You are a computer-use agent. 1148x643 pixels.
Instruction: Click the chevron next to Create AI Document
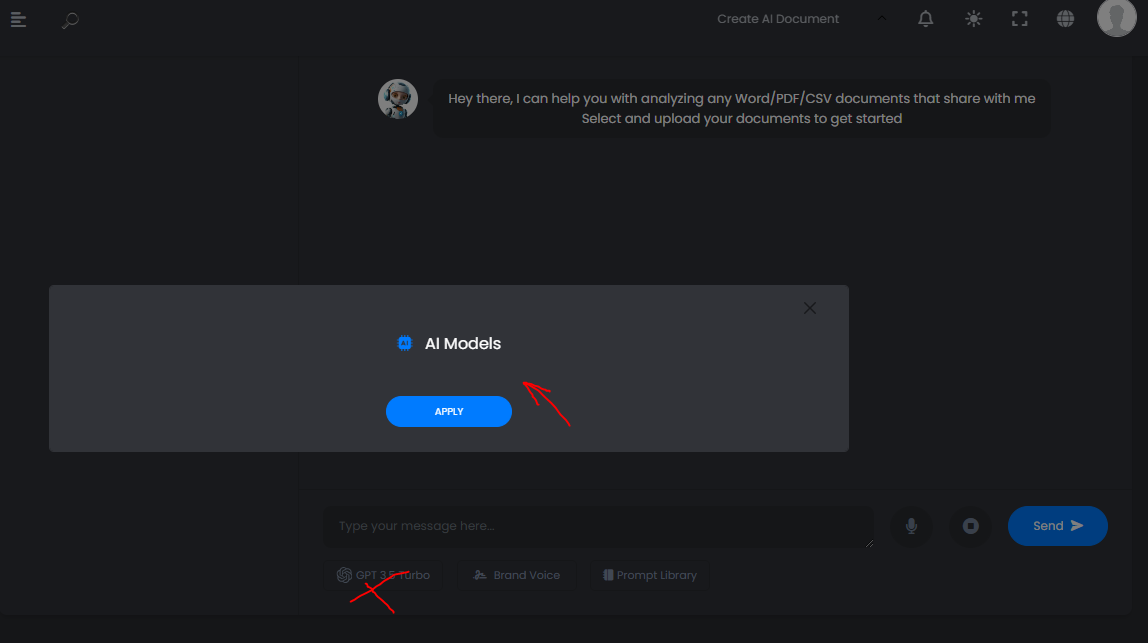tap(882, 19)
